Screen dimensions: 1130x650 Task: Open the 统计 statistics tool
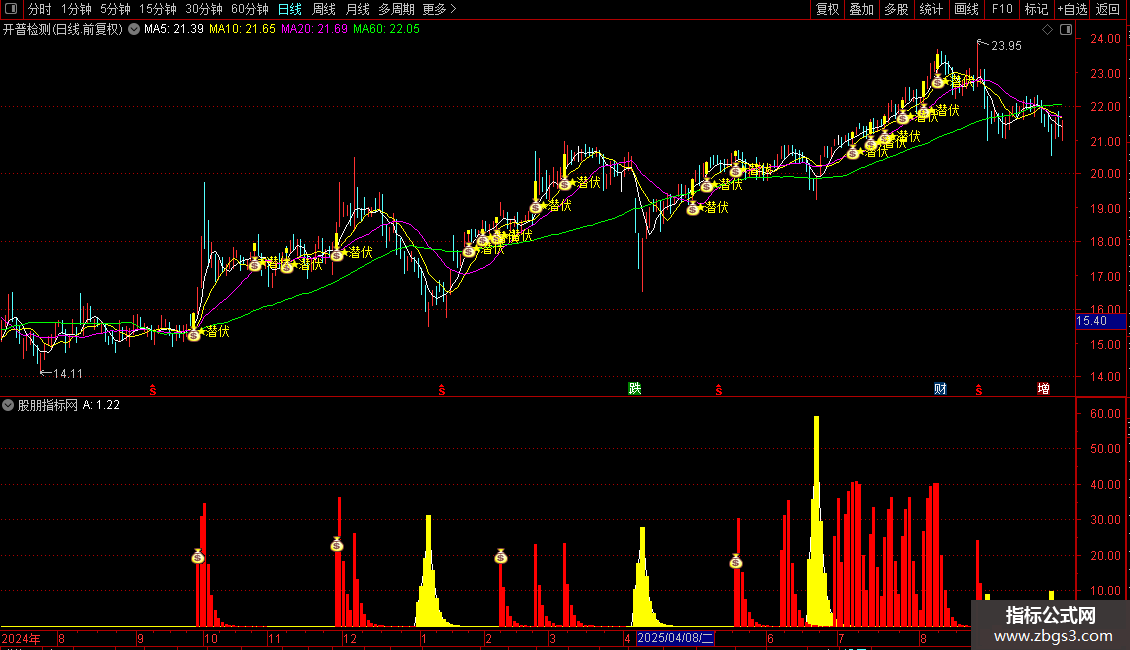point(930,9)
